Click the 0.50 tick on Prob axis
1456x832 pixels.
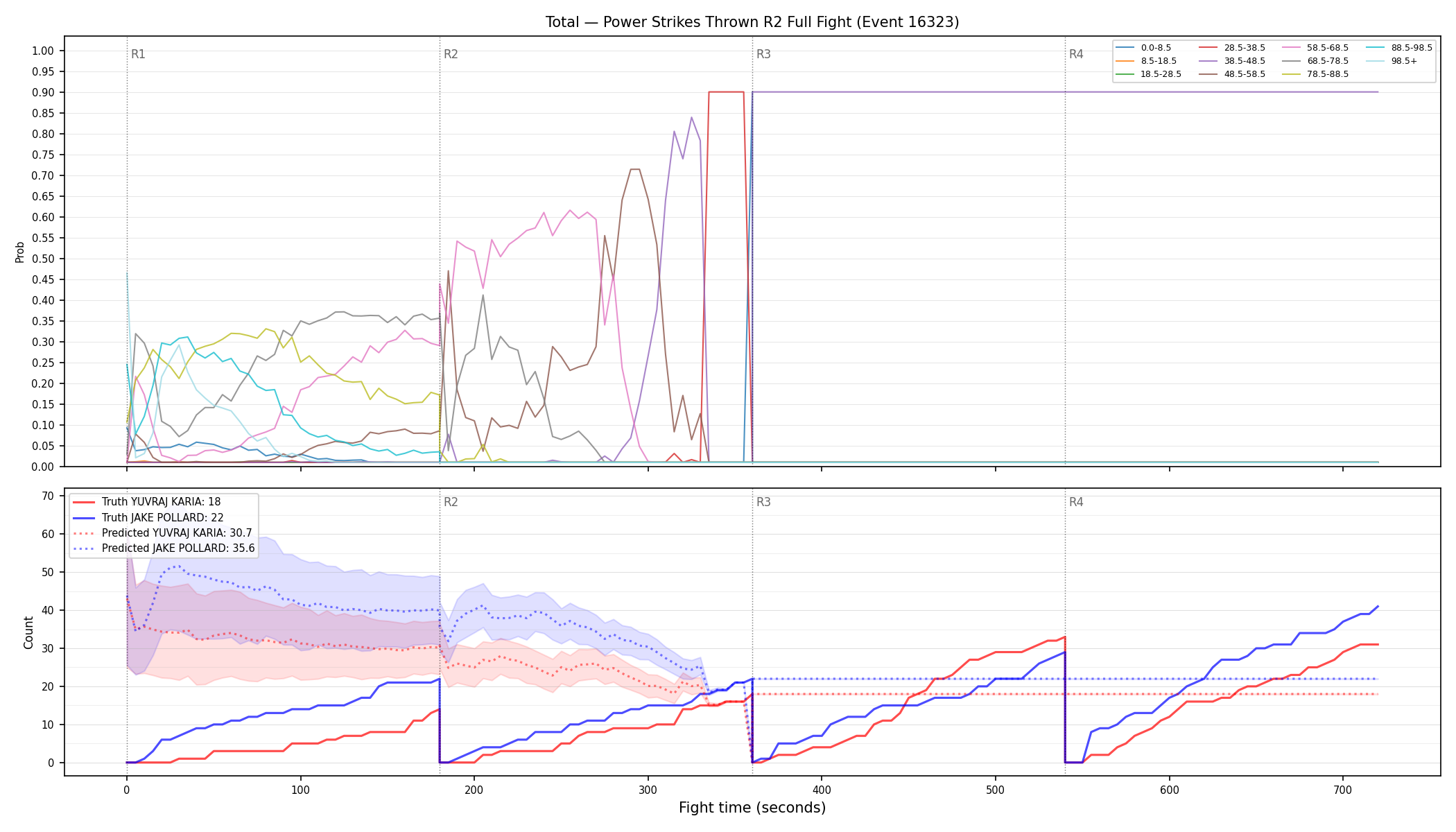[43, 259]
